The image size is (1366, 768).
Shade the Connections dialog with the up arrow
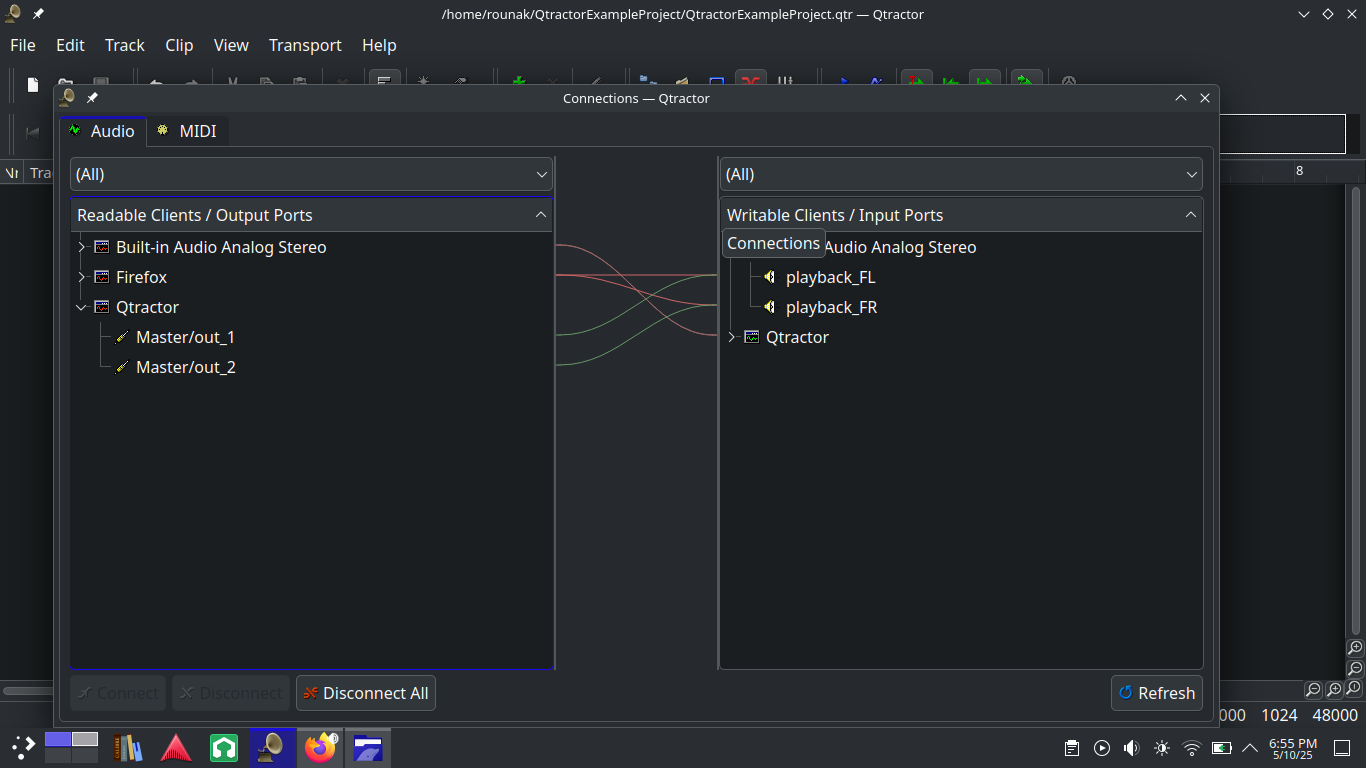[x=1181, y=98]
